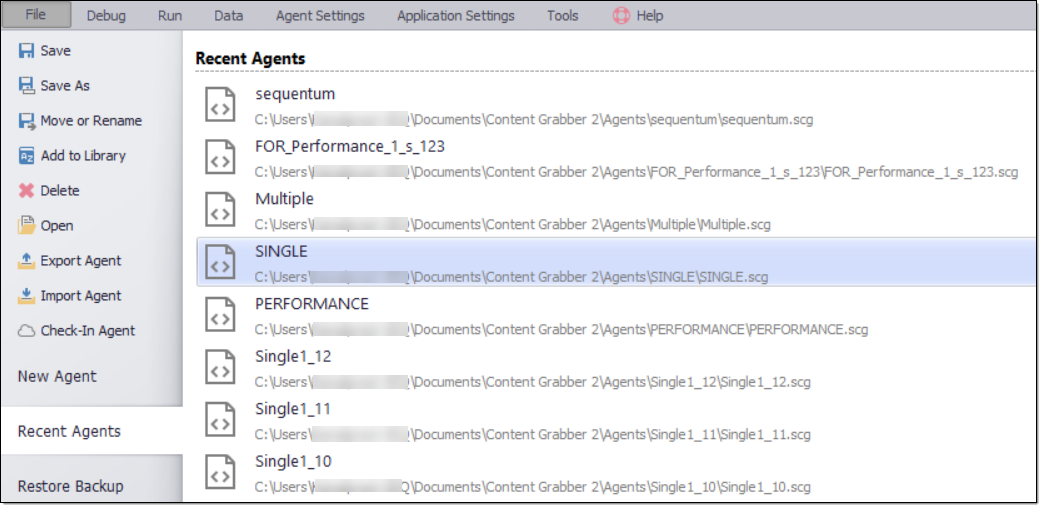Viewport: 1042px width, 508px height.
Task: Open the Application Settings menu
Action: point(455,16)
